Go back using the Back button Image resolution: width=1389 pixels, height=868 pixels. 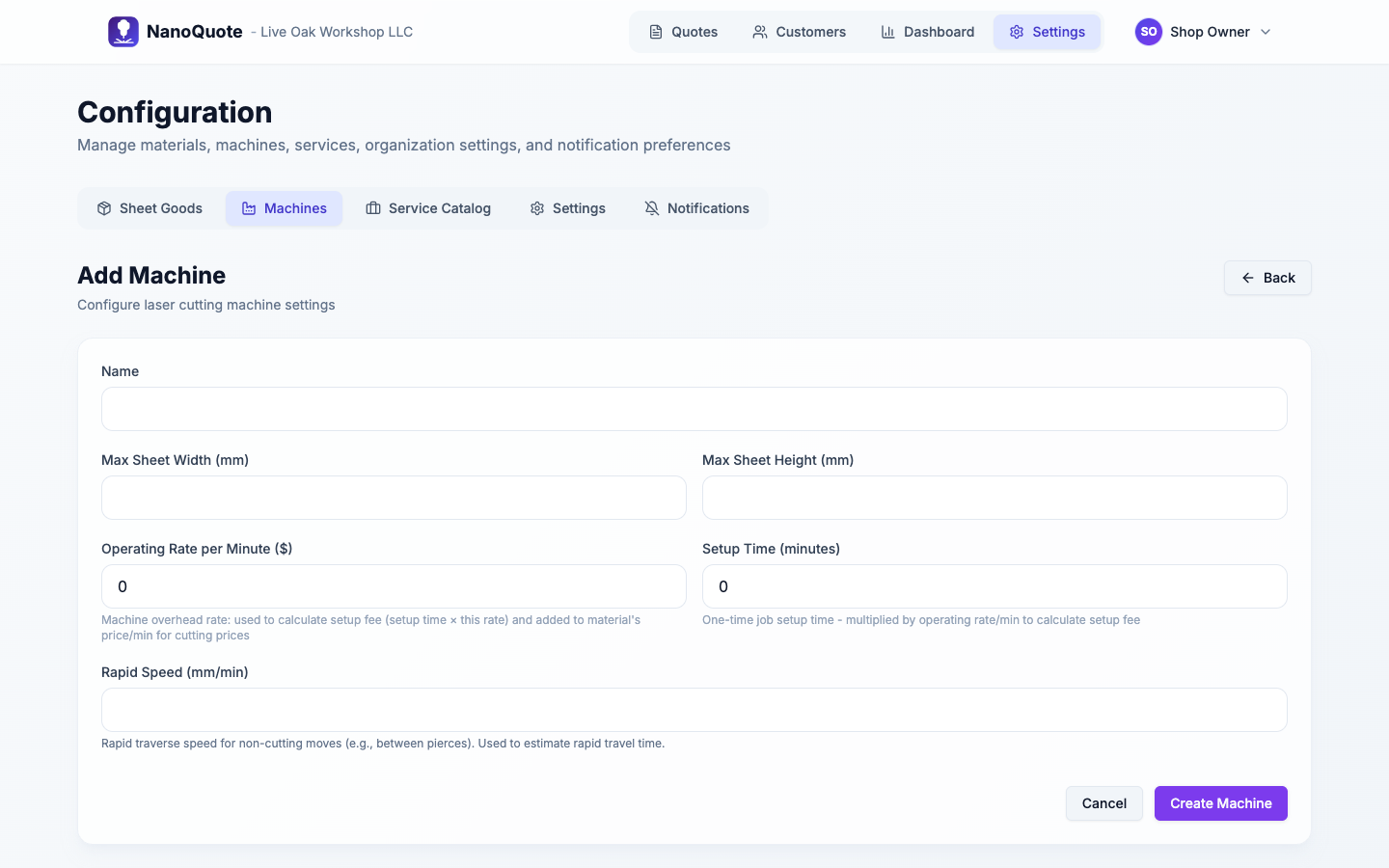point(1266,278)
